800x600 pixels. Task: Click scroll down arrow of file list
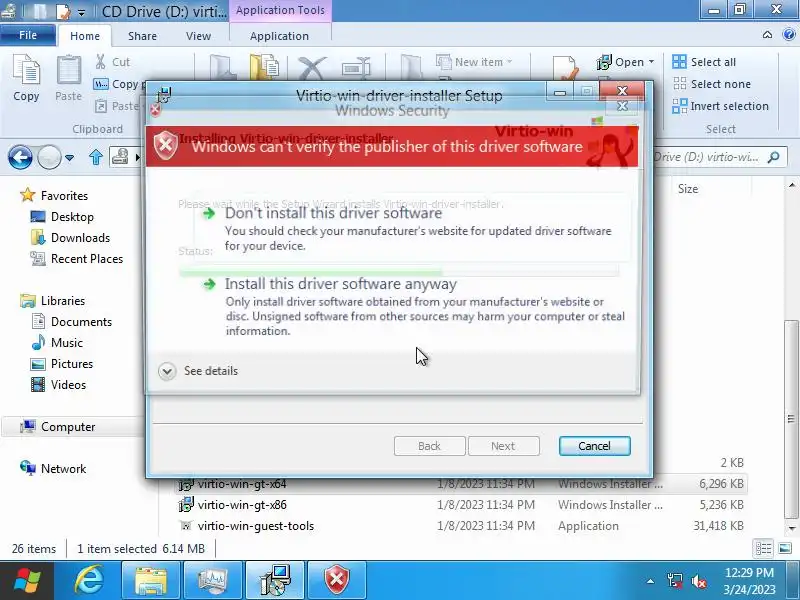792,529
